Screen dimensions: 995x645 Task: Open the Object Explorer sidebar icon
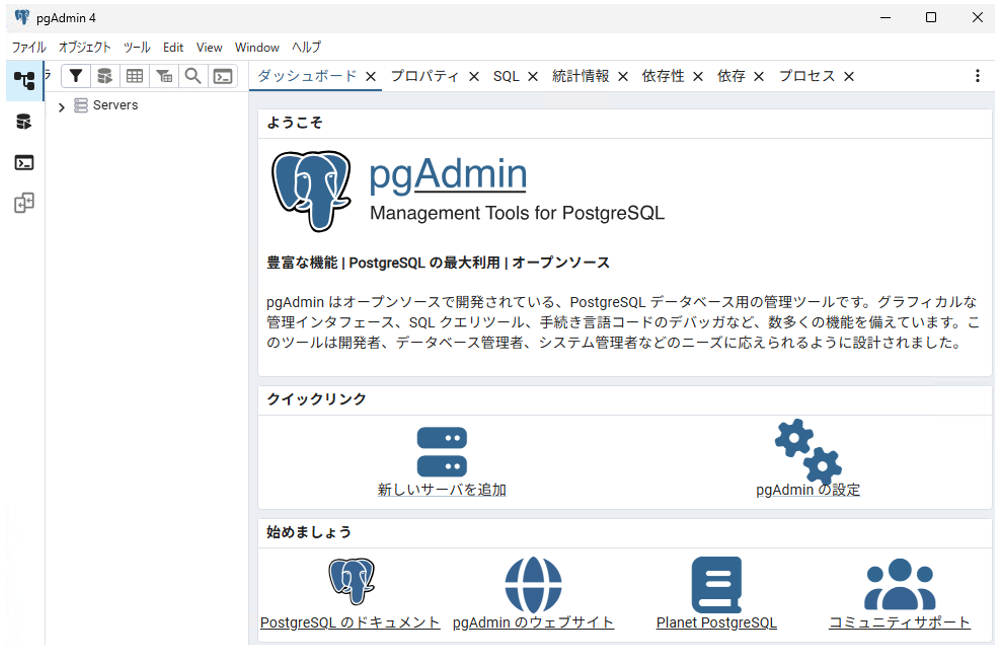click(x=24, y=80)
